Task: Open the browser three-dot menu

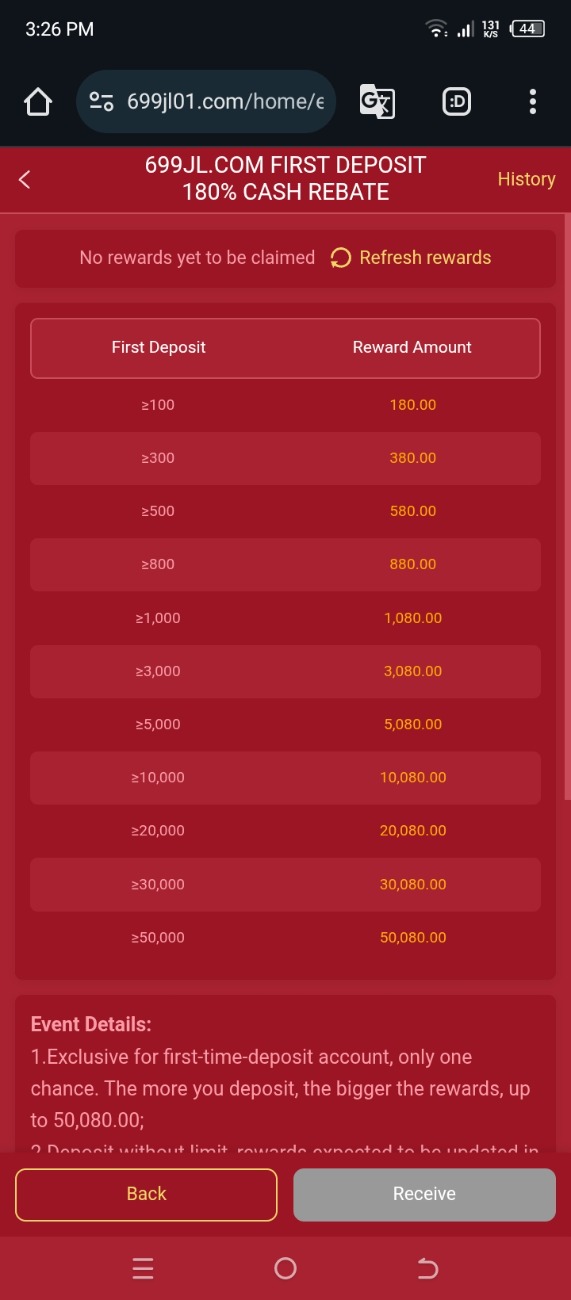Action: 532,102
